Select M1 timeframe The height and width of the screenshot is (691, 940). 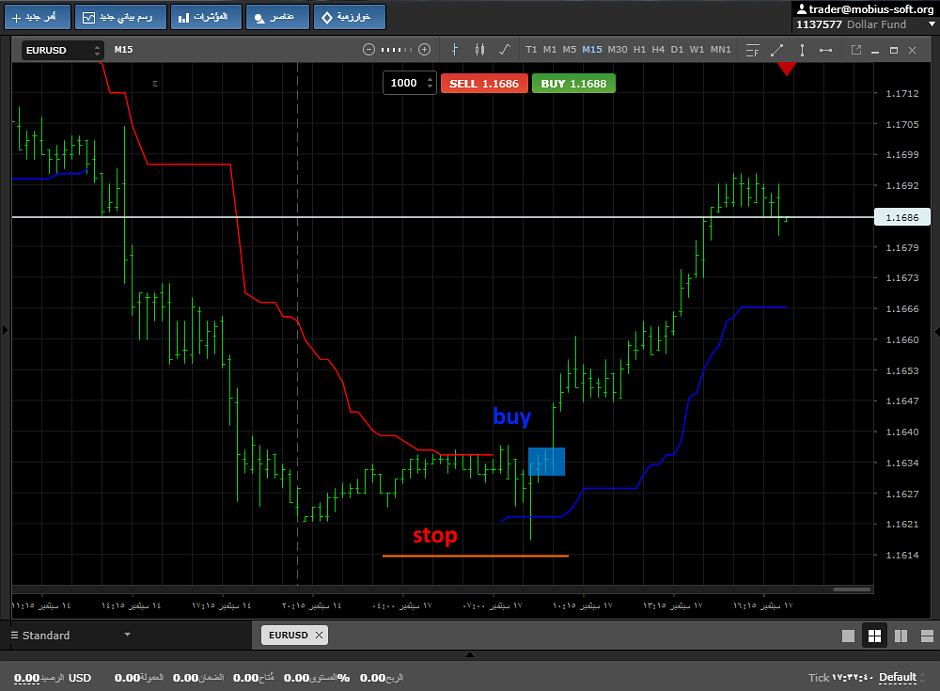click(550, 50)
